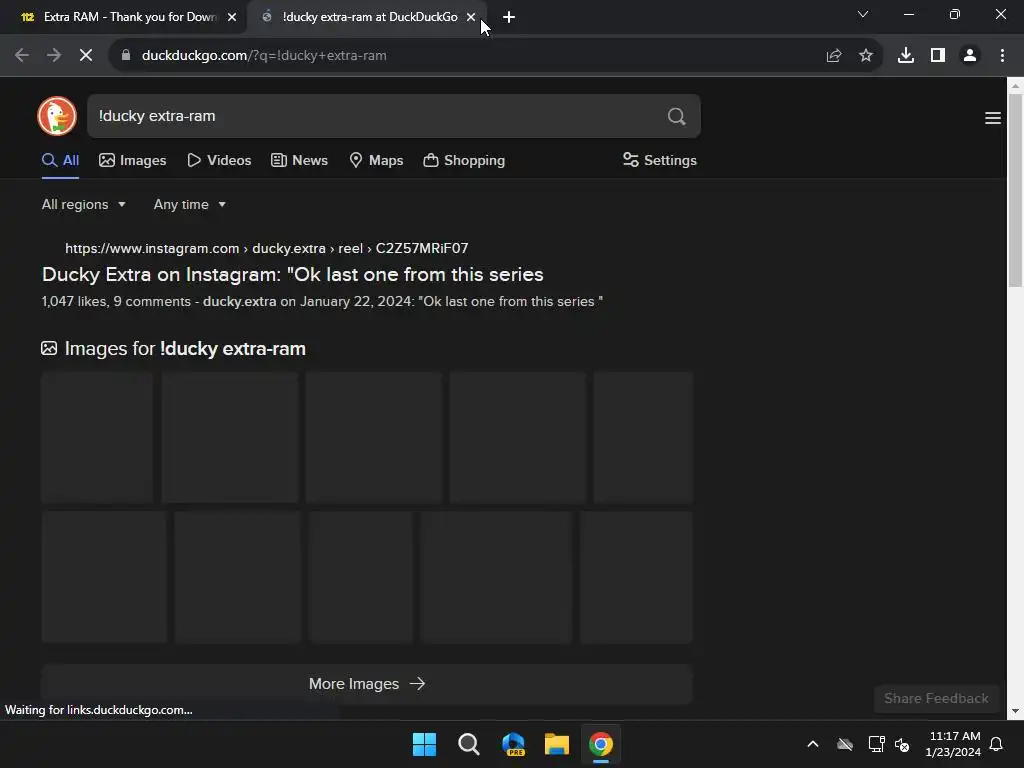Show hidden system tray icons
The height and width of the screenshot is (768, 1024).
[x=813, y=744]
